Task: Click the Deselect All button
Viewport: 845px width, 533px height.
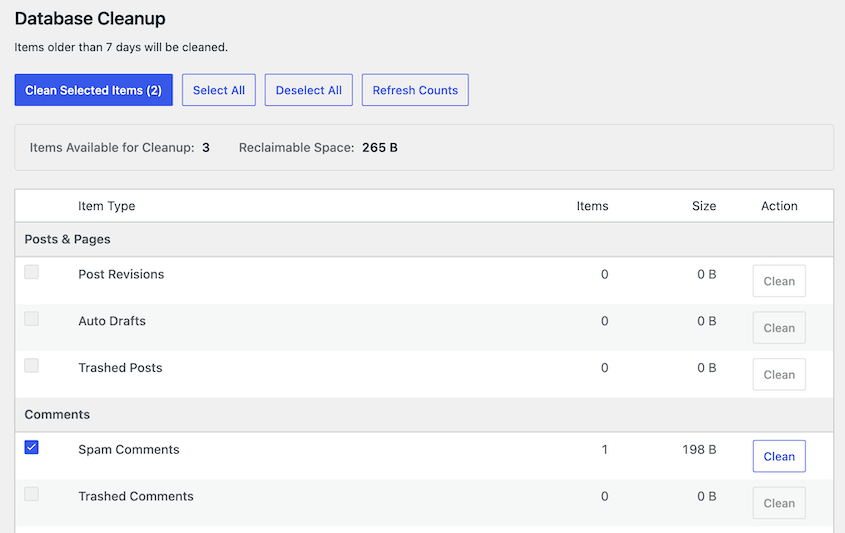Action: (x=308, y=90)
